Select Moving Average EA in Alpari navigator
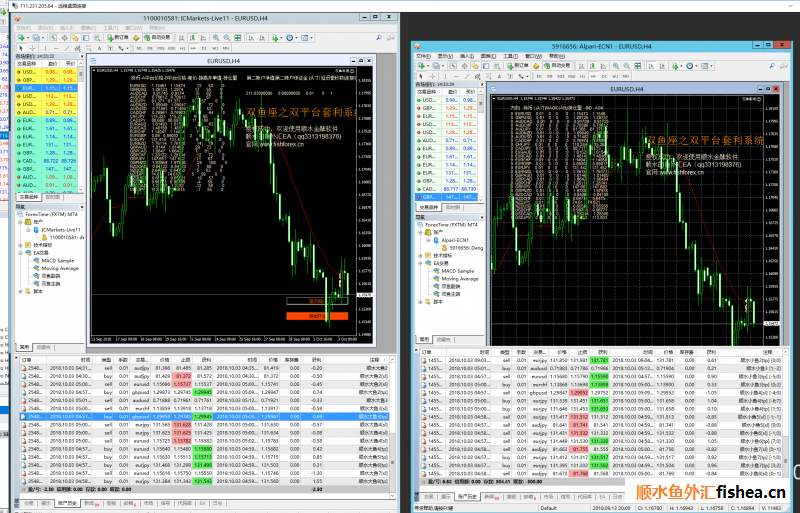 point(458,279)
